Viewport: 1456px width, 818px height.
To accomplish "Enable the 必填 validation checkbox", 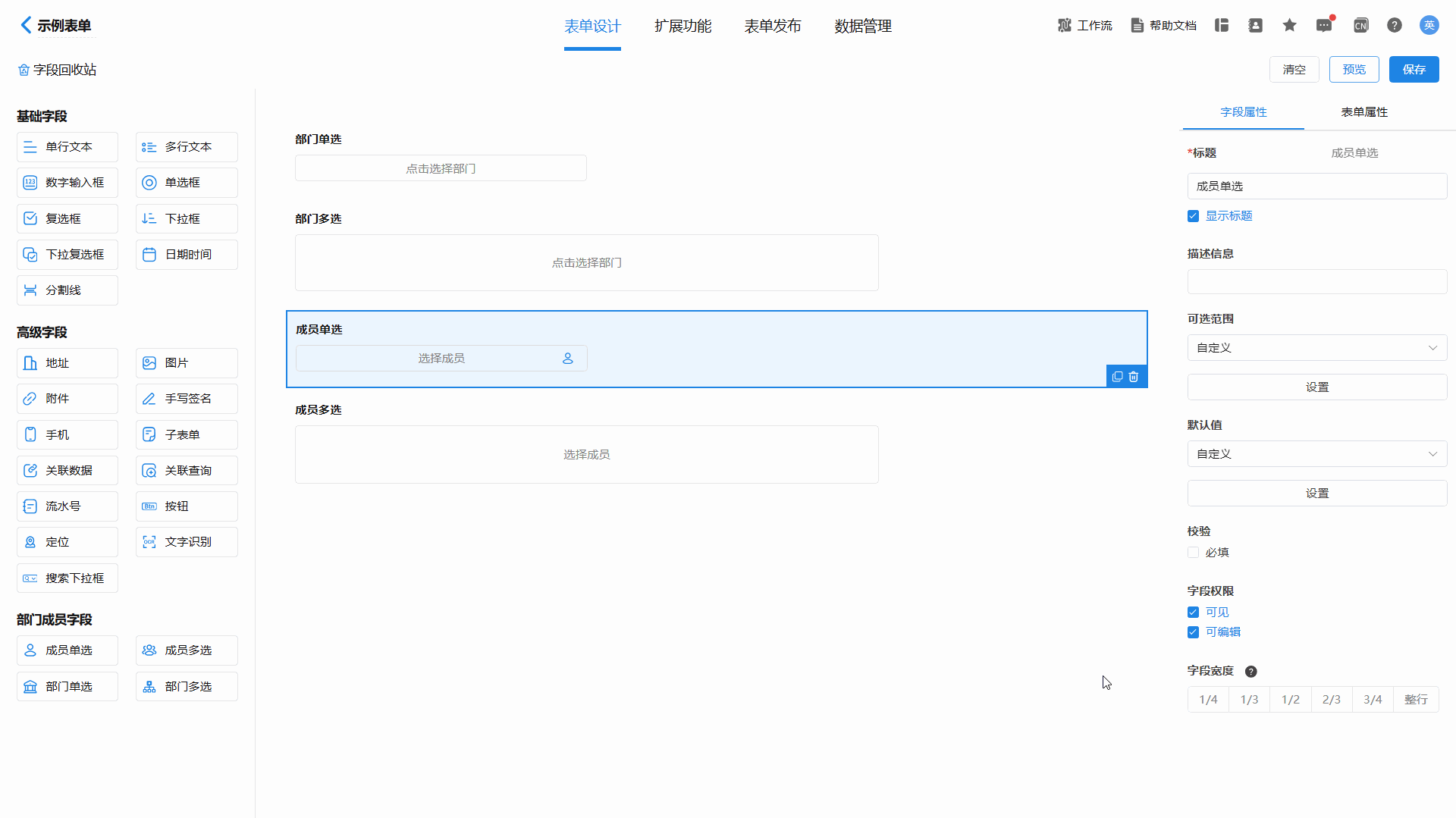I will point(1194,553).
